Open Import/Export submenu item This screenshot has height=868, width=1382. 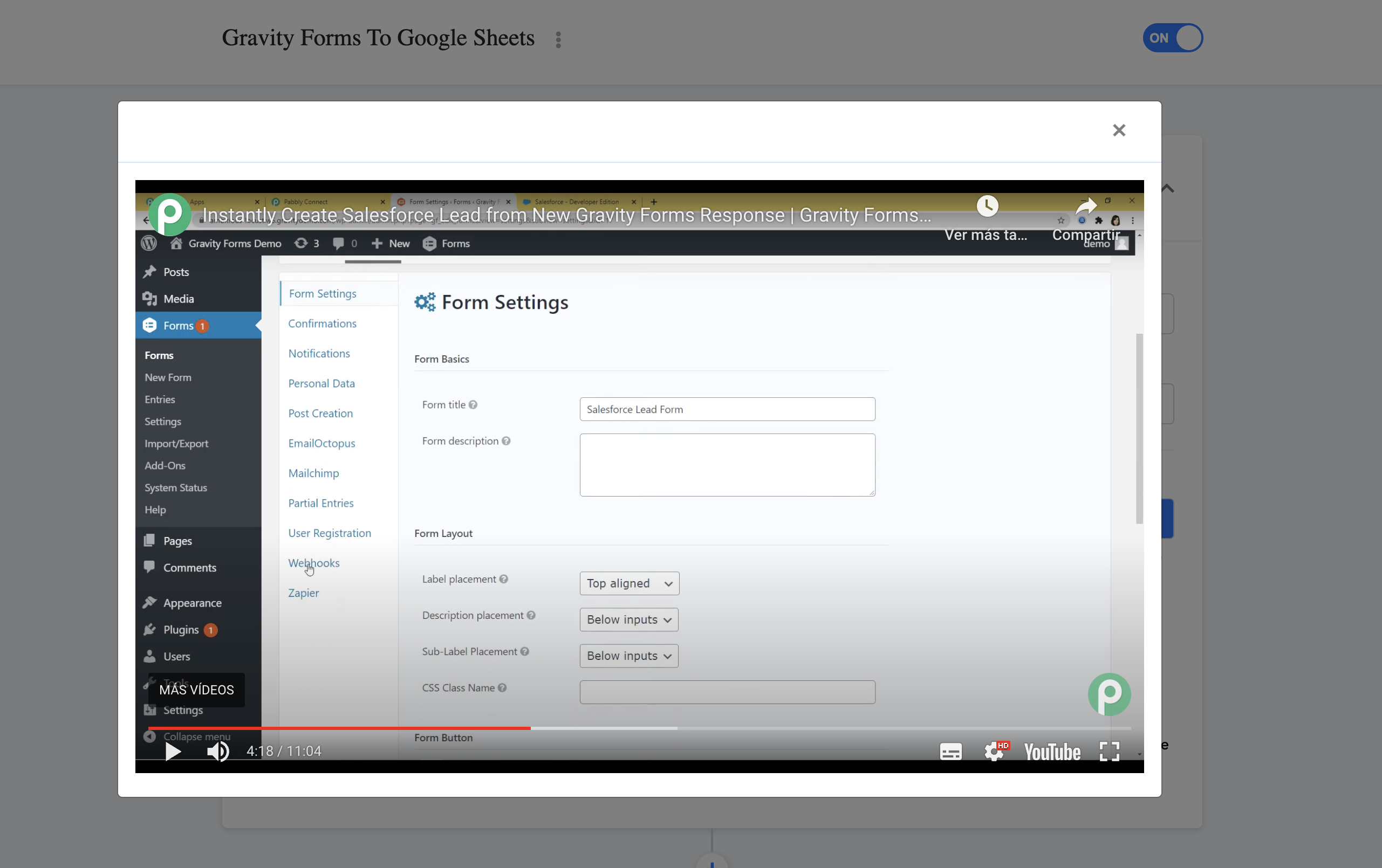tap(176, 444)
